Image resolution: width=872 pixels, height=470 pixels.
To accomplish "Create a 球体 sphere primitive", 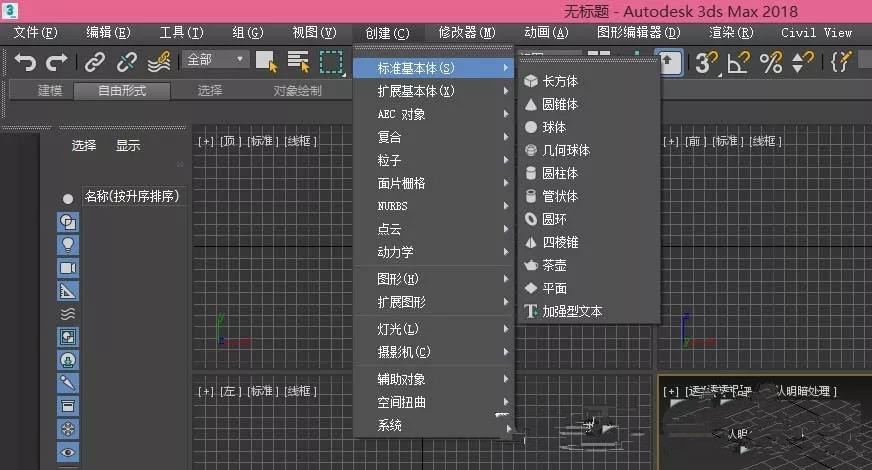I will pyautogui.click(x=589, y=127).
